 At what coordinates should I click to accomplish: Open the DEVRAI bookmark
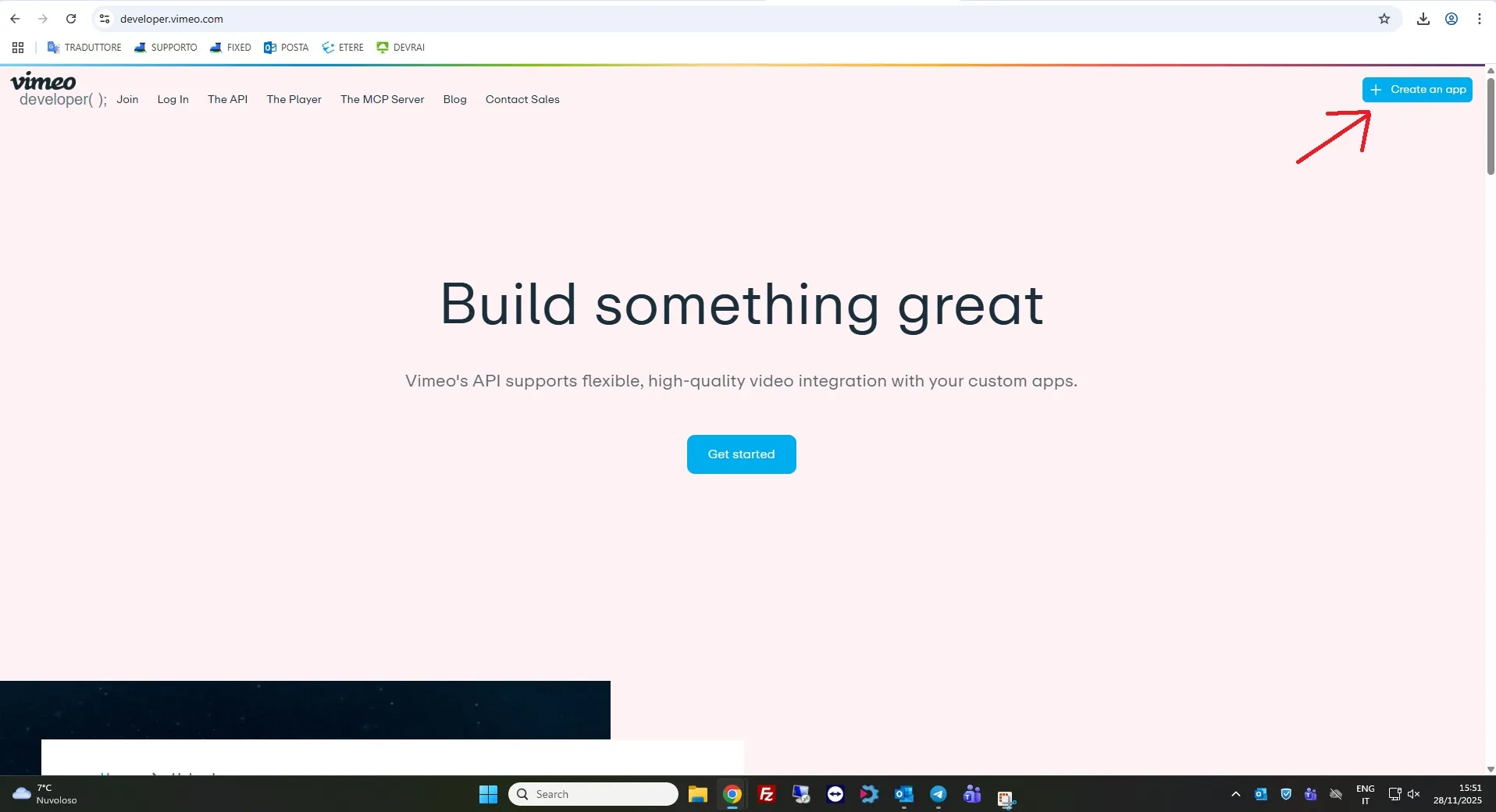click(x=401, y=48)
